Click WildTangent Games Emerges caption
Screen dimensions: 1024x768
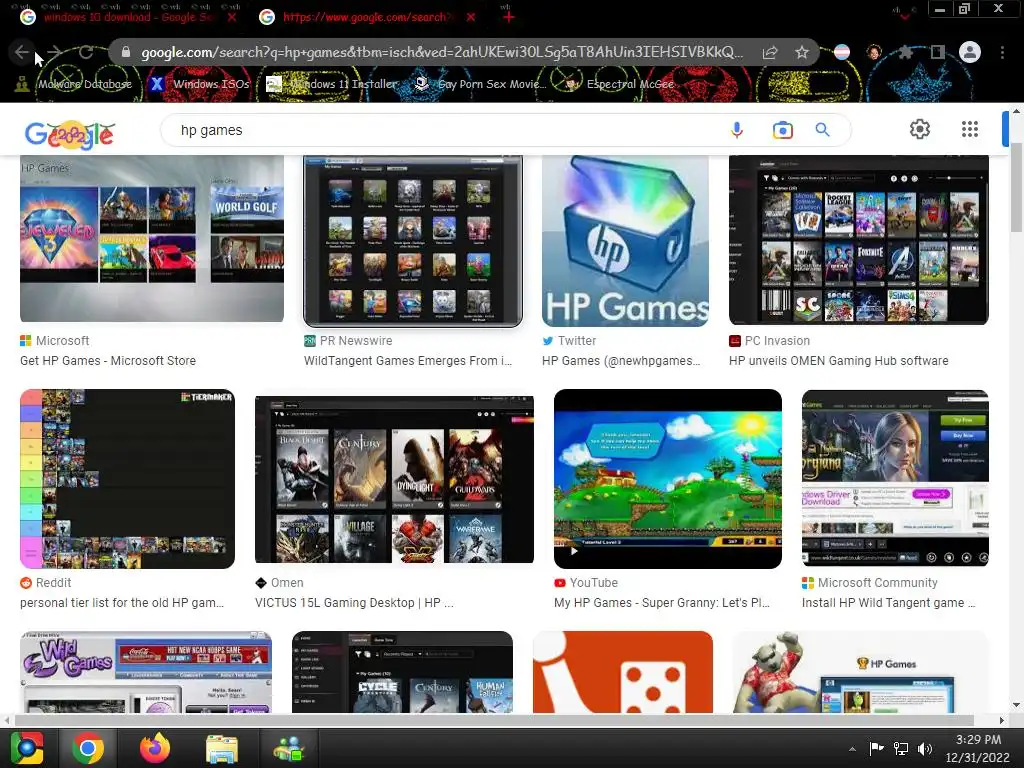click(x=408, y=360)
